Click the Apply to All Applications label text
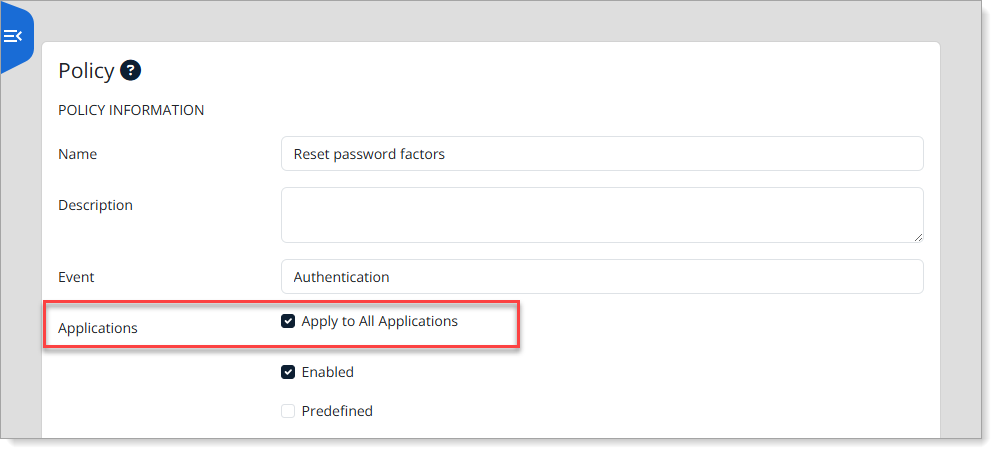The height and width of the screenshot is (454, 997). tap(380, 321)
